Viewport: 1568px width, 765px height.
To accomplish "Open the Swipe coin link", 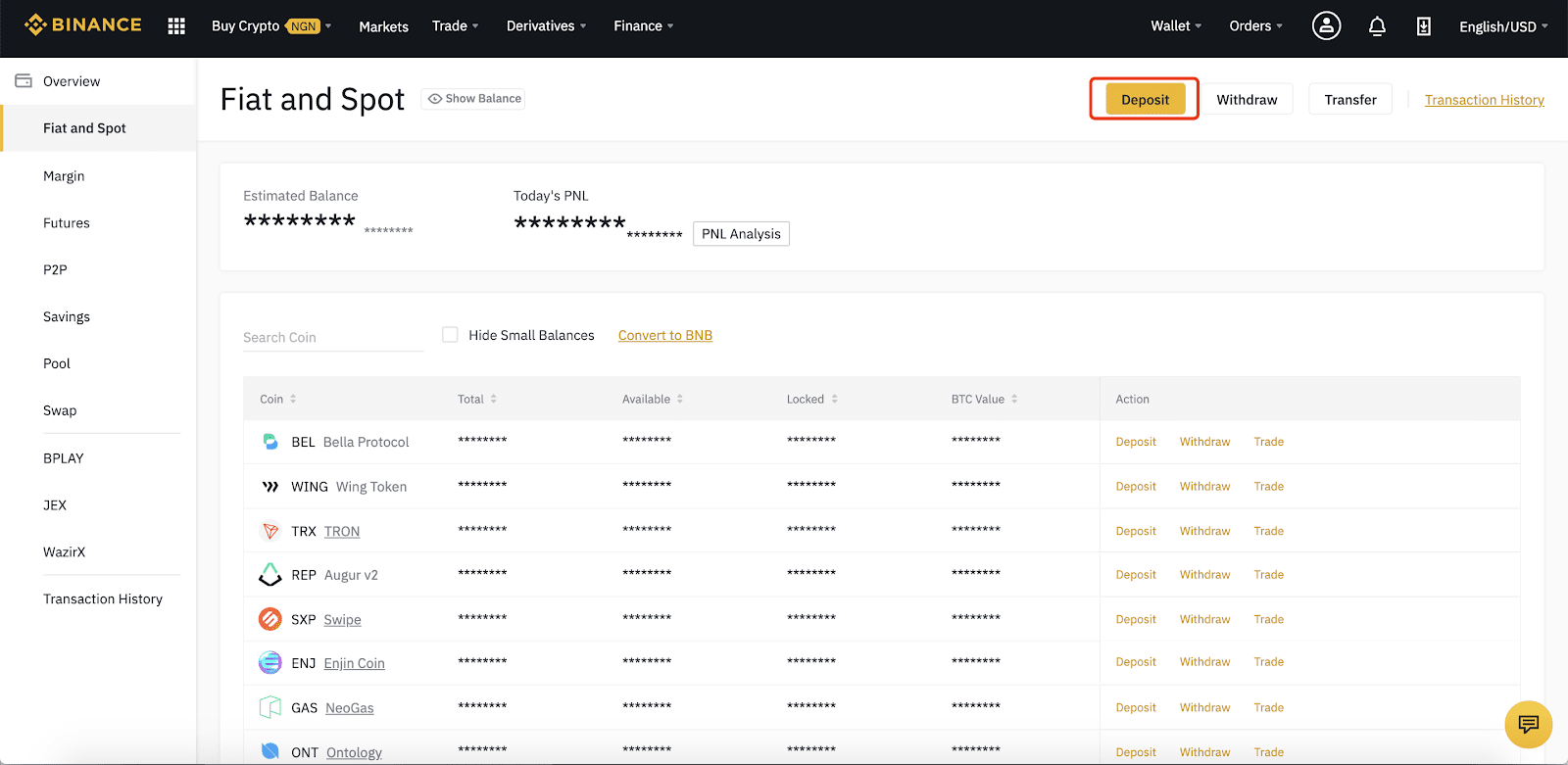I will point(342,619).
